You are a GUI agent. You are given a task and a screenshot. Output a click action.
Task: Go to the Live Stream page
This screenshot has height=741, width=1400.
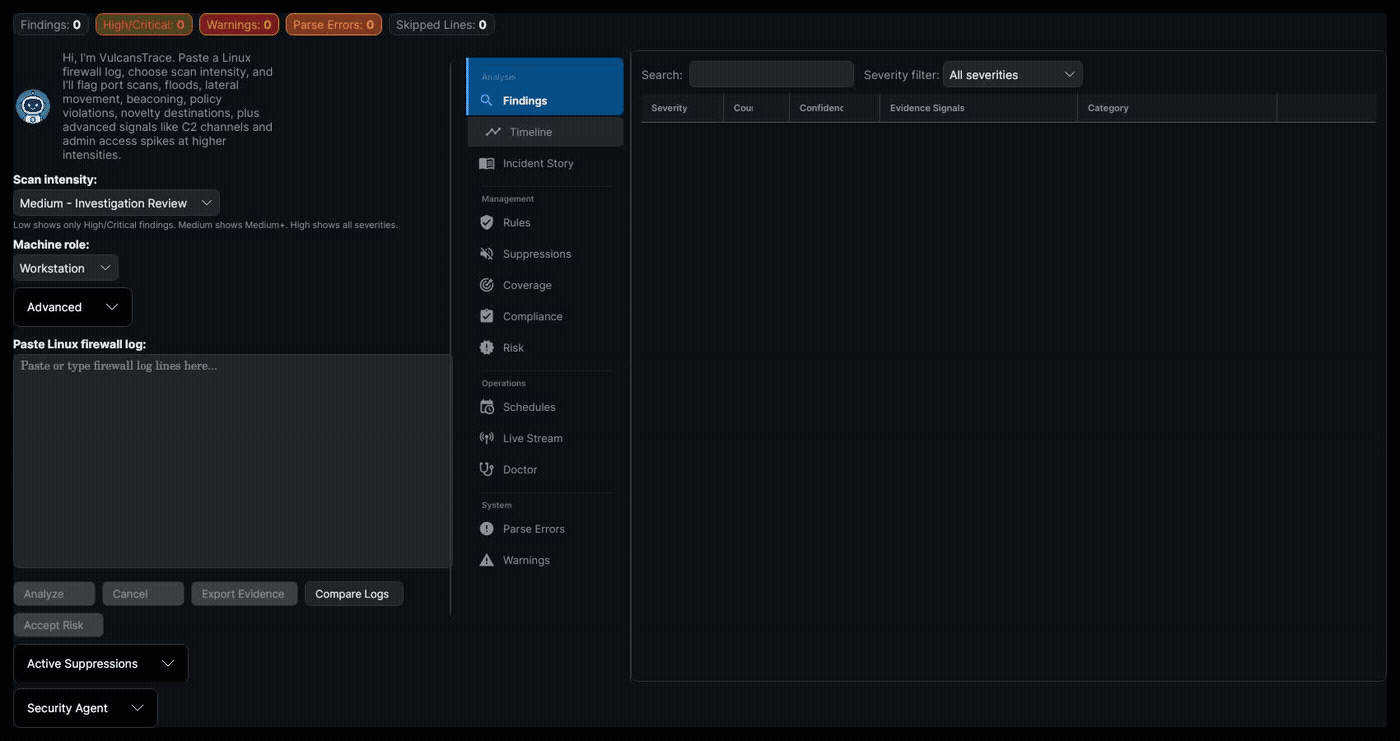pyautogui.click(x=545, y=438)
